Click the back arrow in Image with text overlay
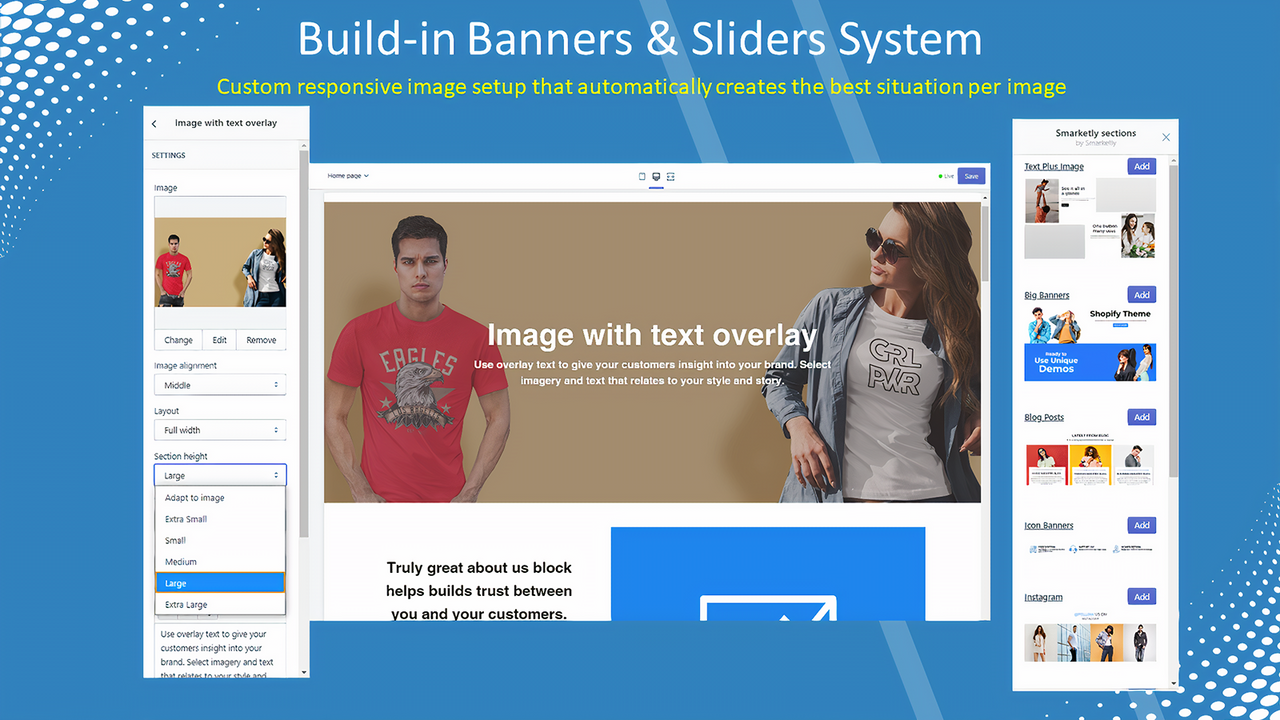 153,122
